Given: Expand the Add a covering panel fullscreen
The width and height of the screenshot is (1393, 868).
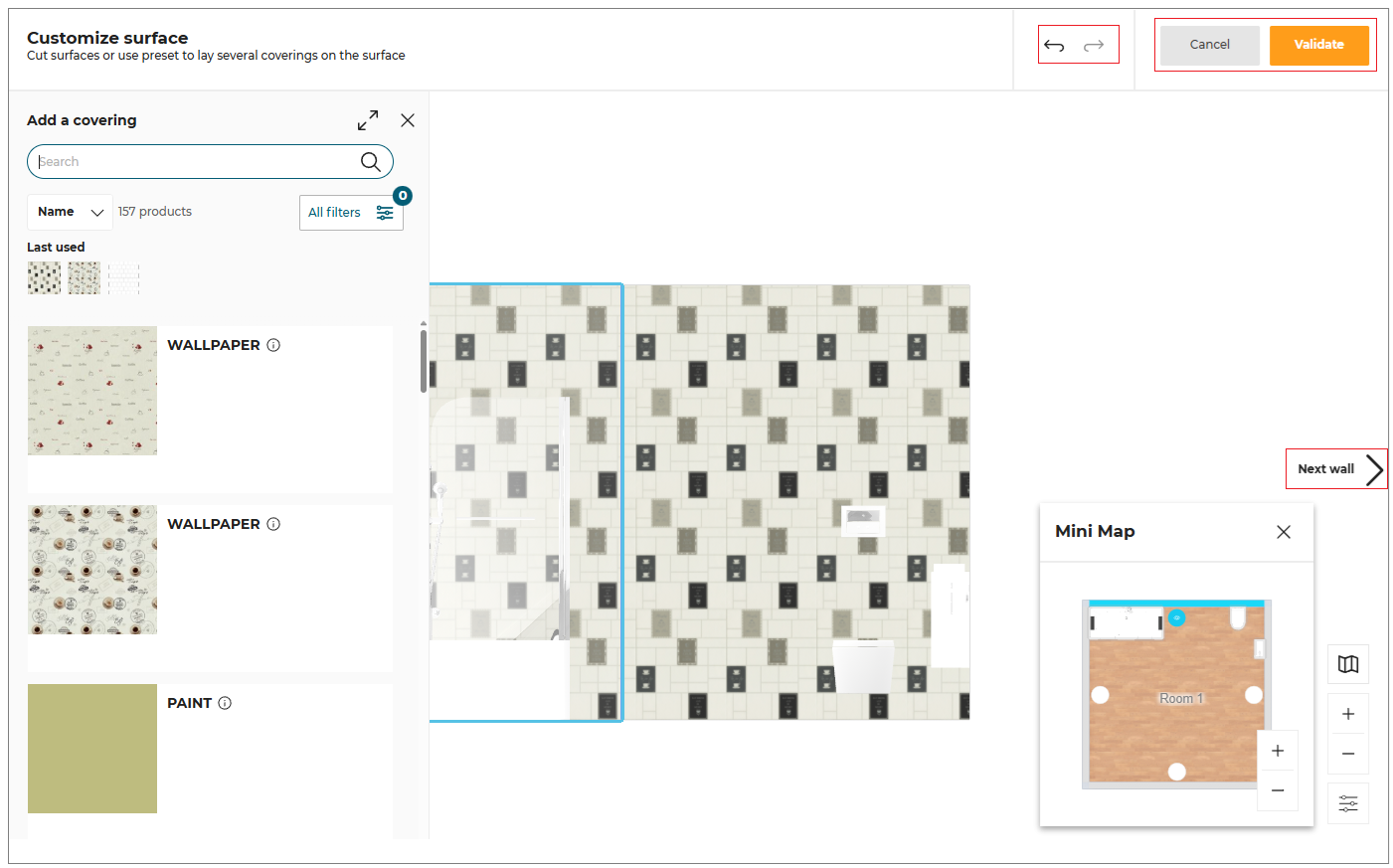Looking at the screenshot, I should [x=367, y=119].
